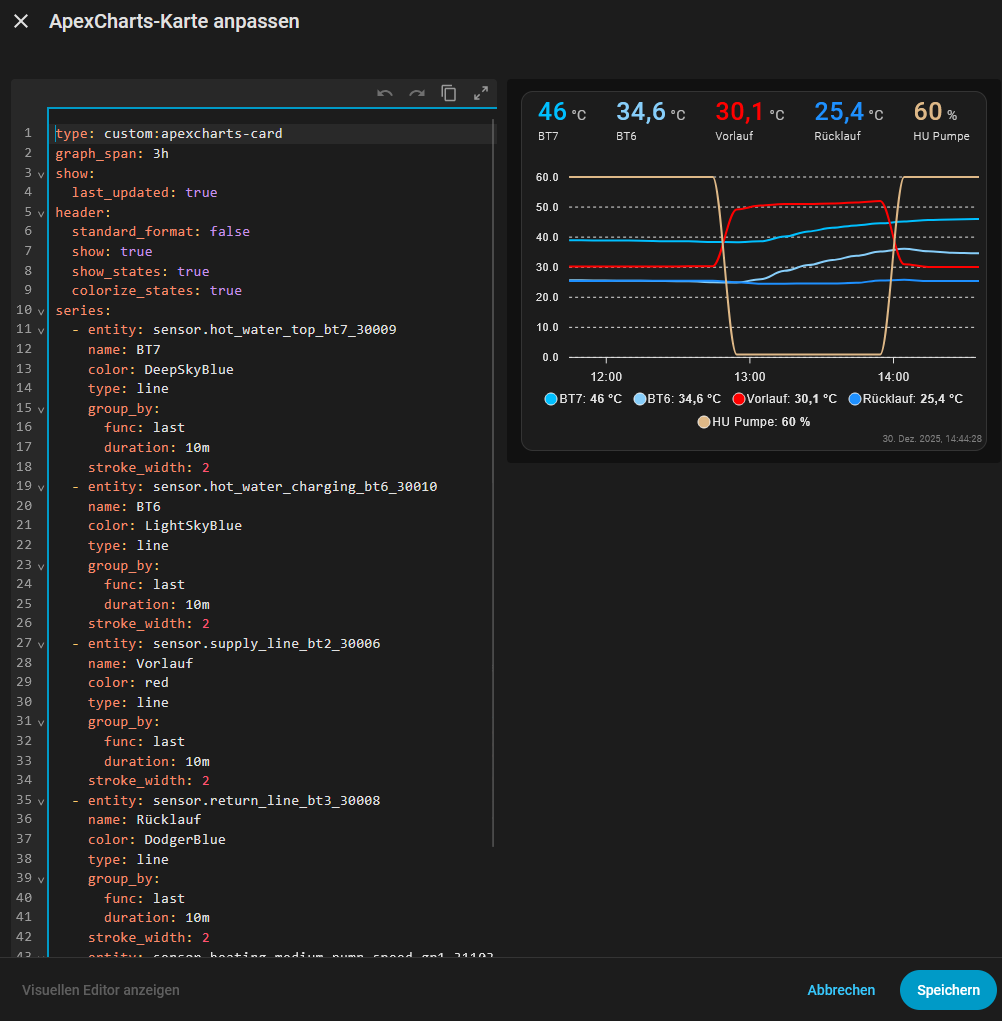The width and height of the screenshot is (1002, 1021).
Task: Click the redo icon in code editor
Action: (417, 93)
